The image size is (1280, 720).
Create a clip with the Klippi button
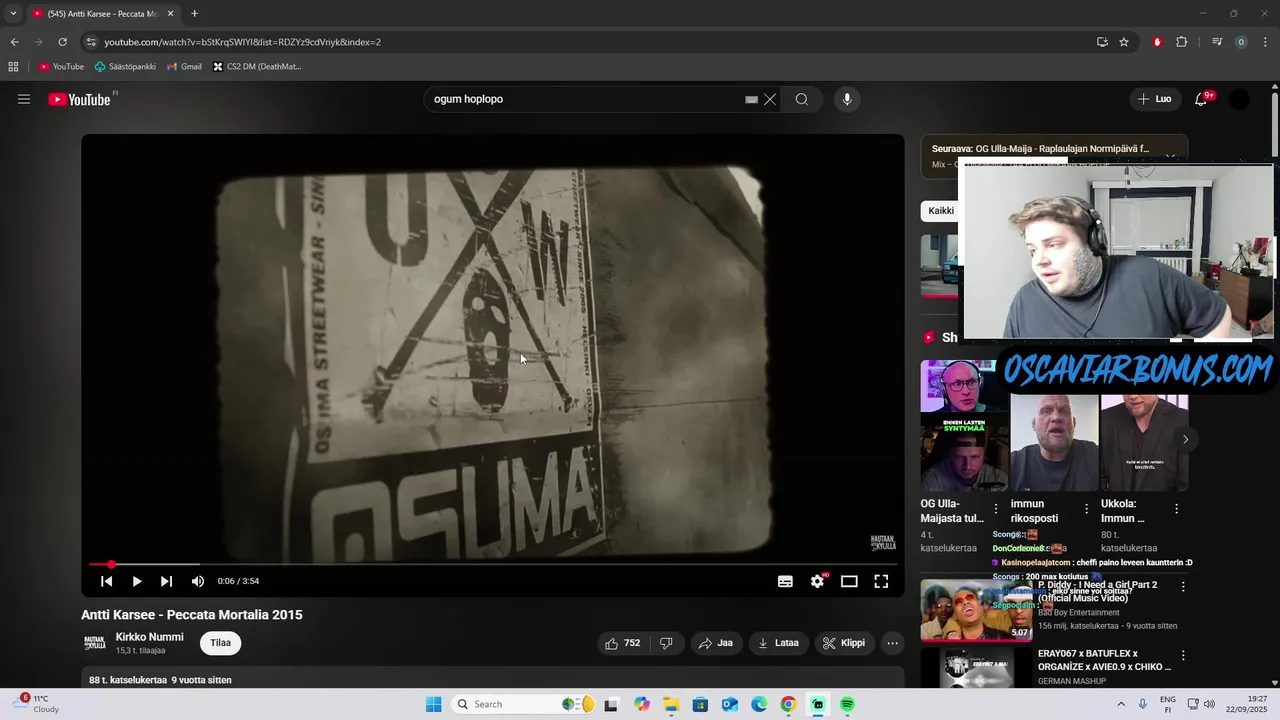[843, 643]
